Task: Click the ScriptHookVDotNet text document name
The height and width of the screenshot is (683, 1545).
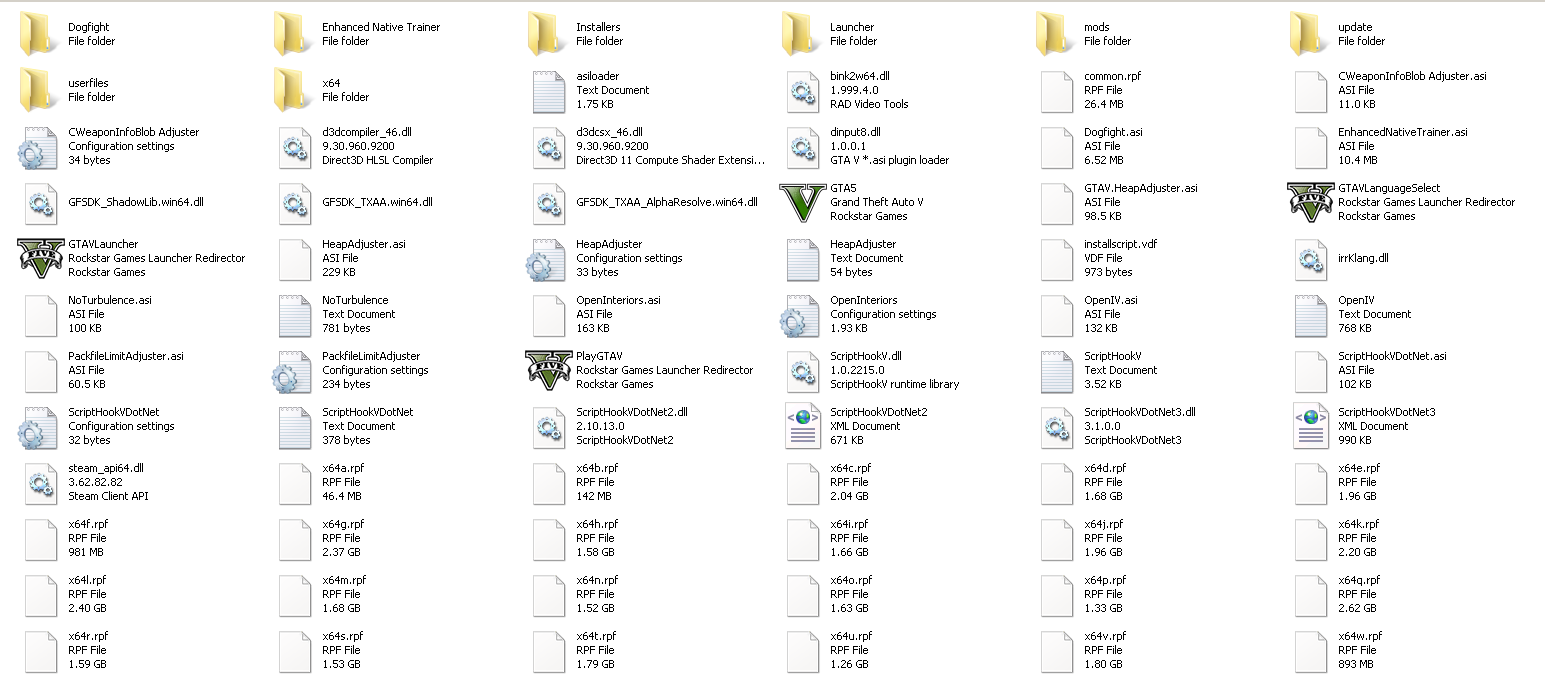Action: tap(368, 412)
